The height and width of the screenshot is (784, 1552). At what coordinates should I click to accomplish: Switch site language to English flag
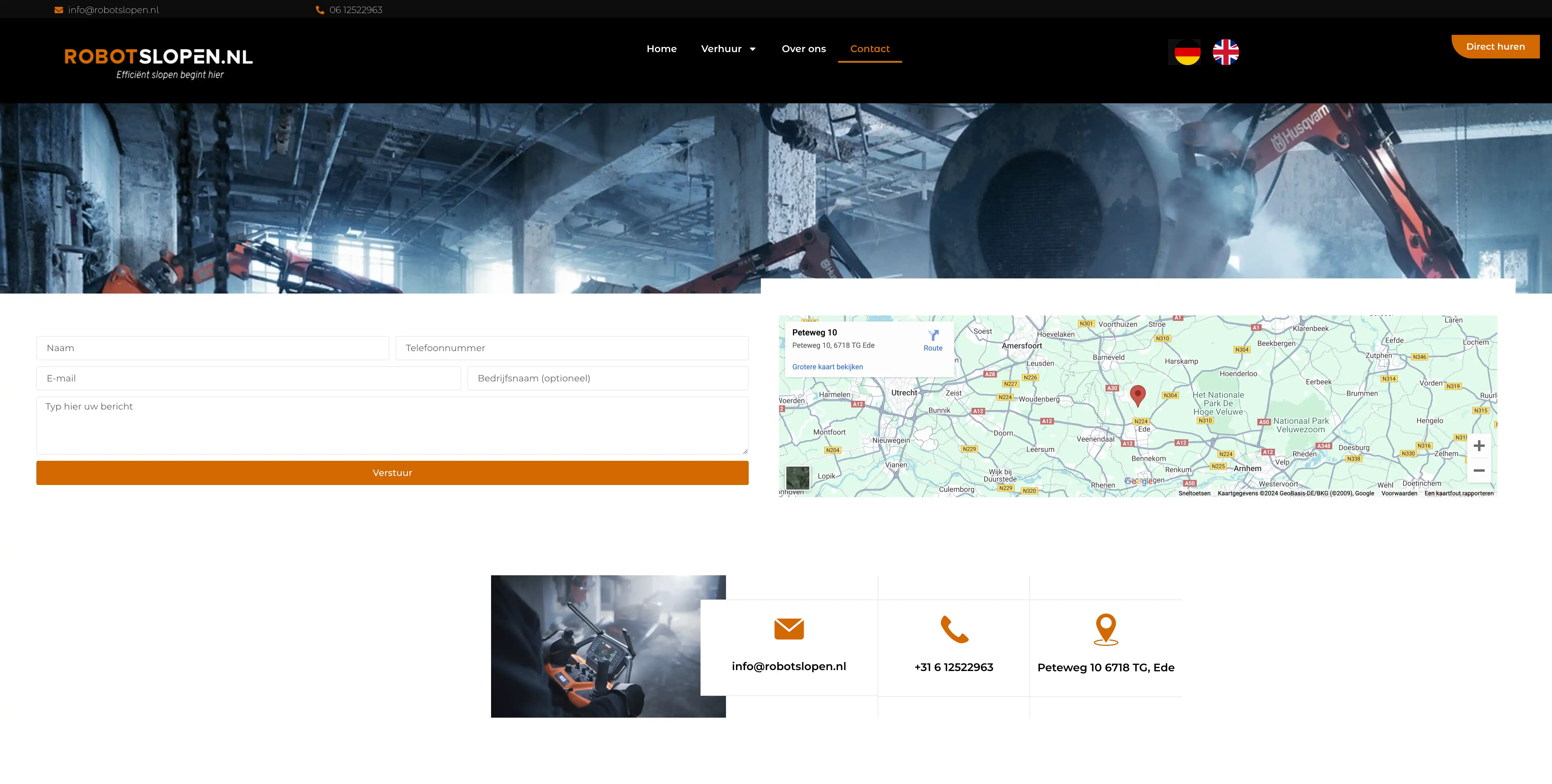click(1226, 52)
